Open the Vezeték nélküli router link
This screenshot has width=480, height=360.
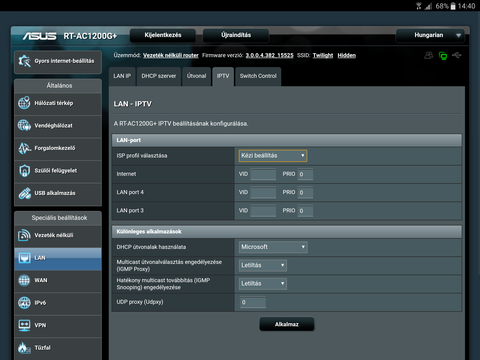pos(171,55)
